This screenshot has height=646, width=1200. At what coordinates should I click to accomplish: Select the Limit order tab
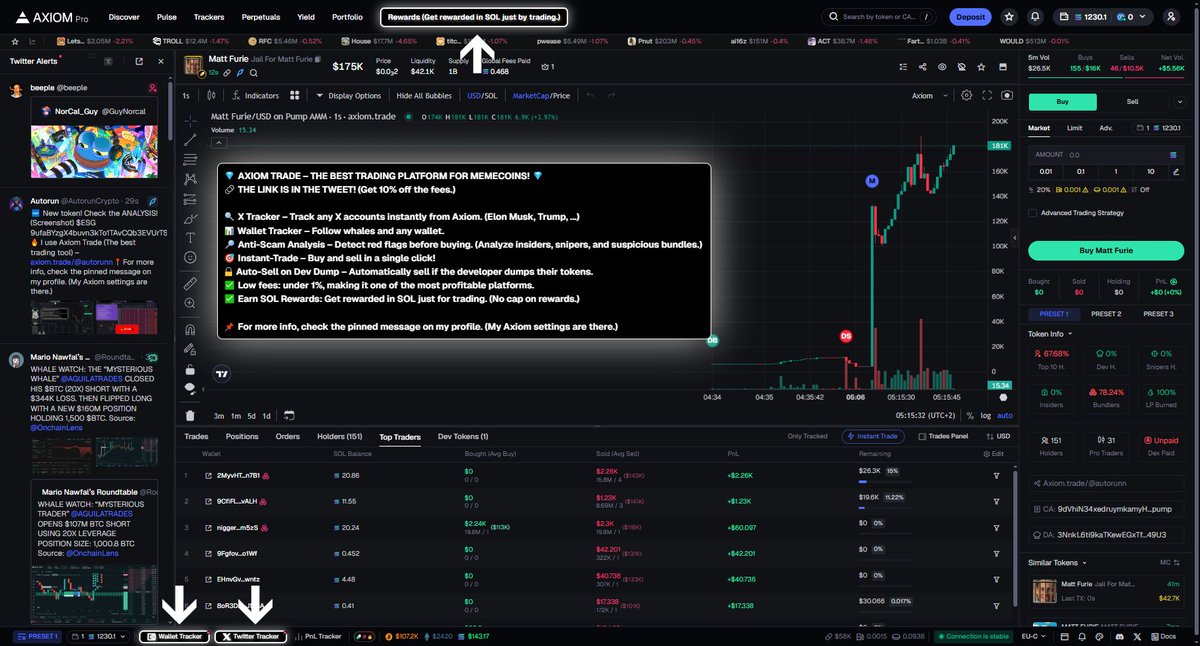tap(1074, 128)
